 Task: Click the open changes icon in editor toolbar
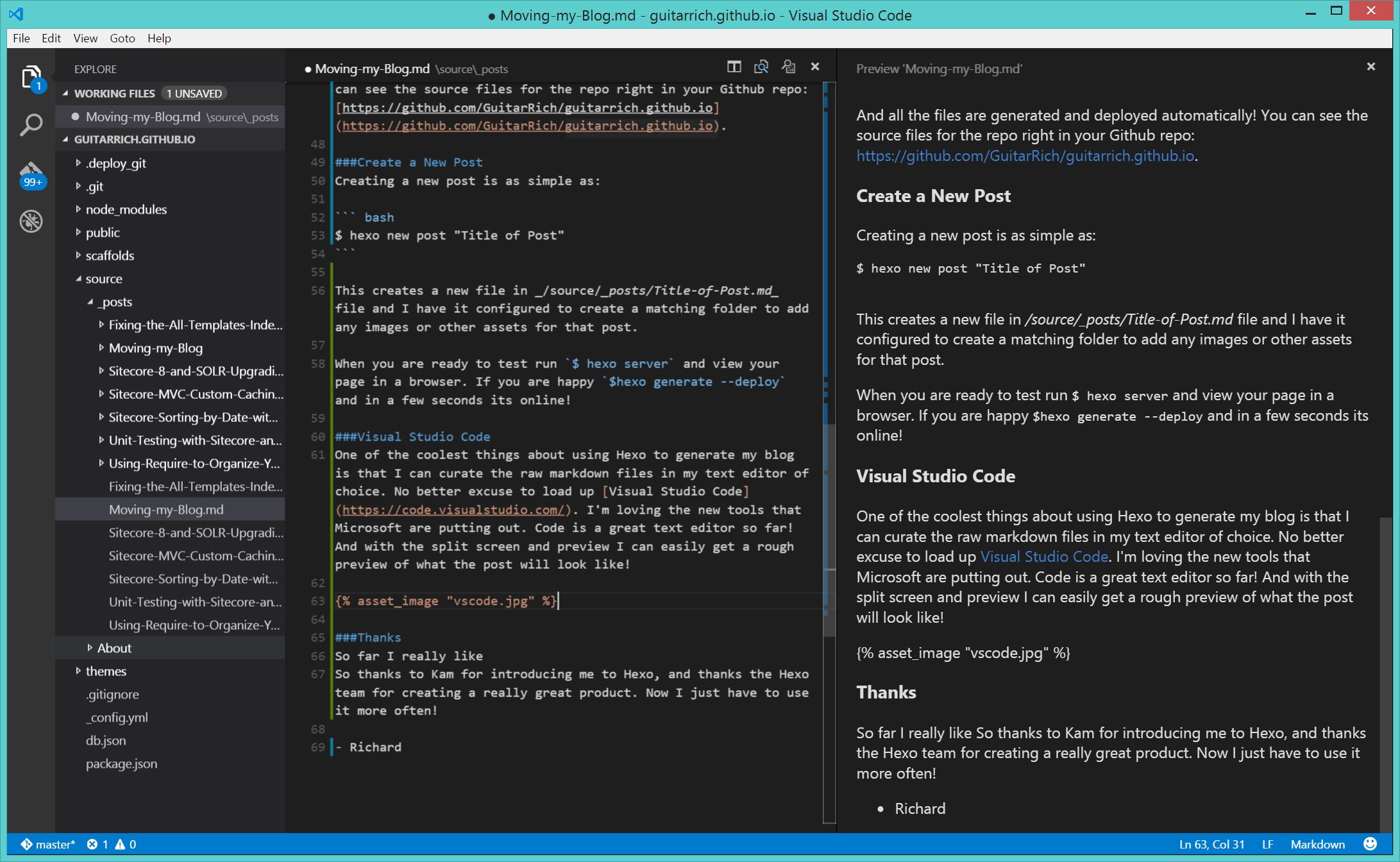tap(788, 67)
